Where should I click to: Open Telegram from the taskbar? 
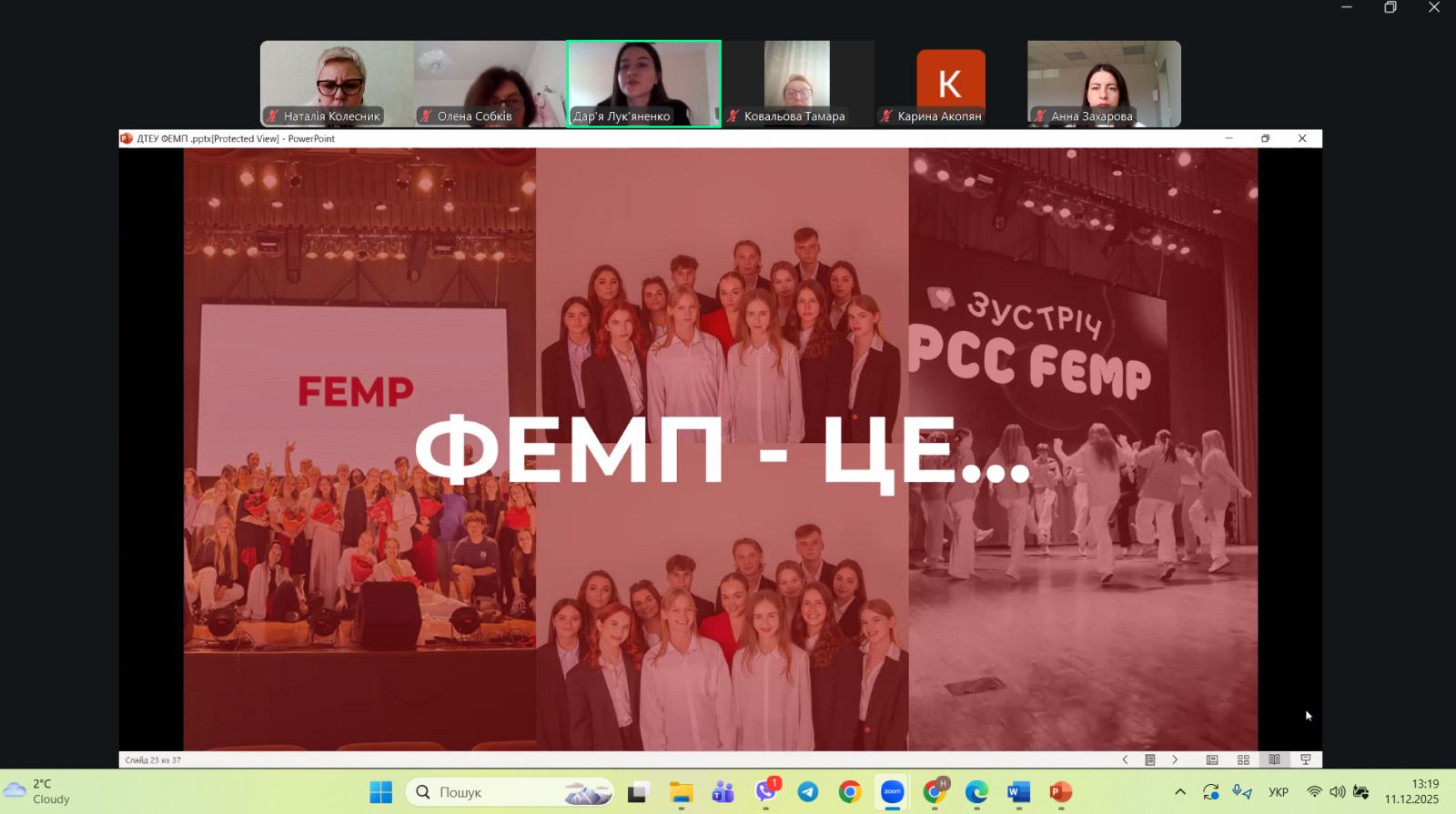click(808, 792)
